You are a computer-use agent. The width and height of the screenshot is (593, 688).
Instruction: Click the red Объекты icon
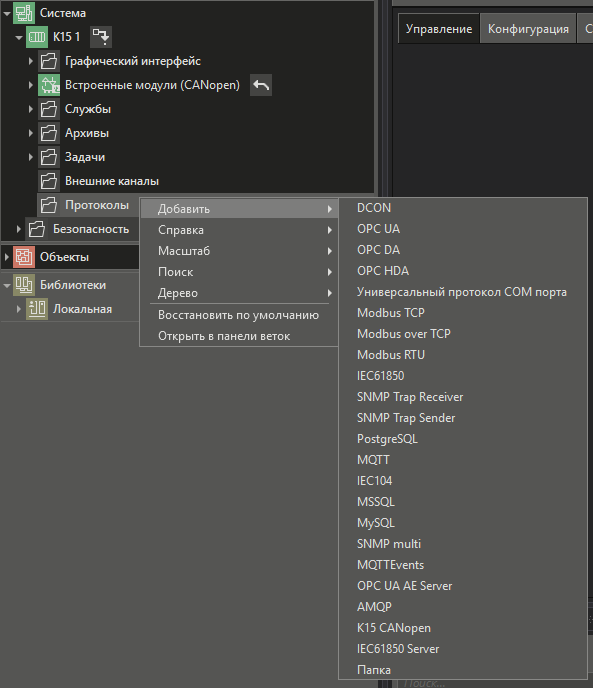point(24,257)
